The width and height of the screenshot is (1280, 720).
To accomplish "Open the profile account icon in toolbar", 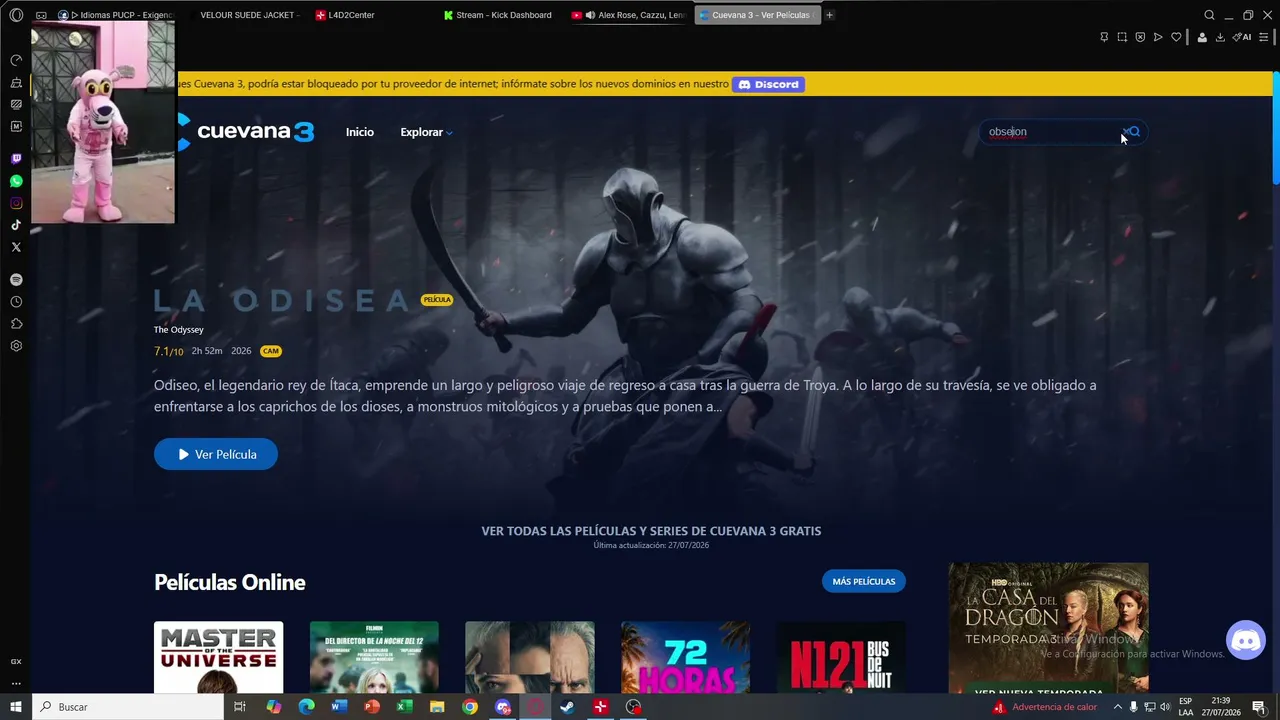I will pyautogui.click(x=1202, y=37).
